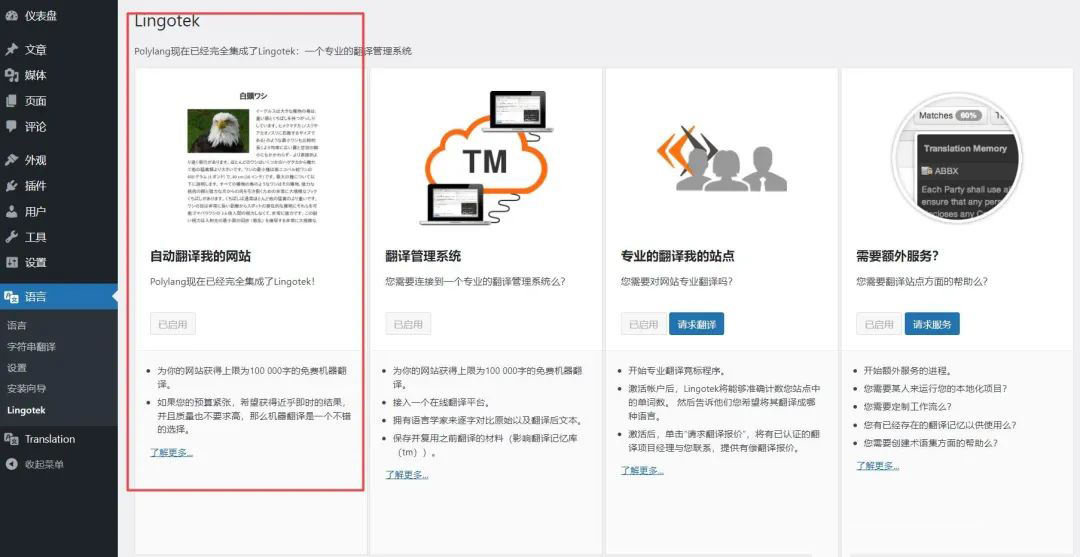
Task: Follow 了解更多 link in 专业的翻译我的站点 card
Action: pyautogui.click(x=643, y=470)
